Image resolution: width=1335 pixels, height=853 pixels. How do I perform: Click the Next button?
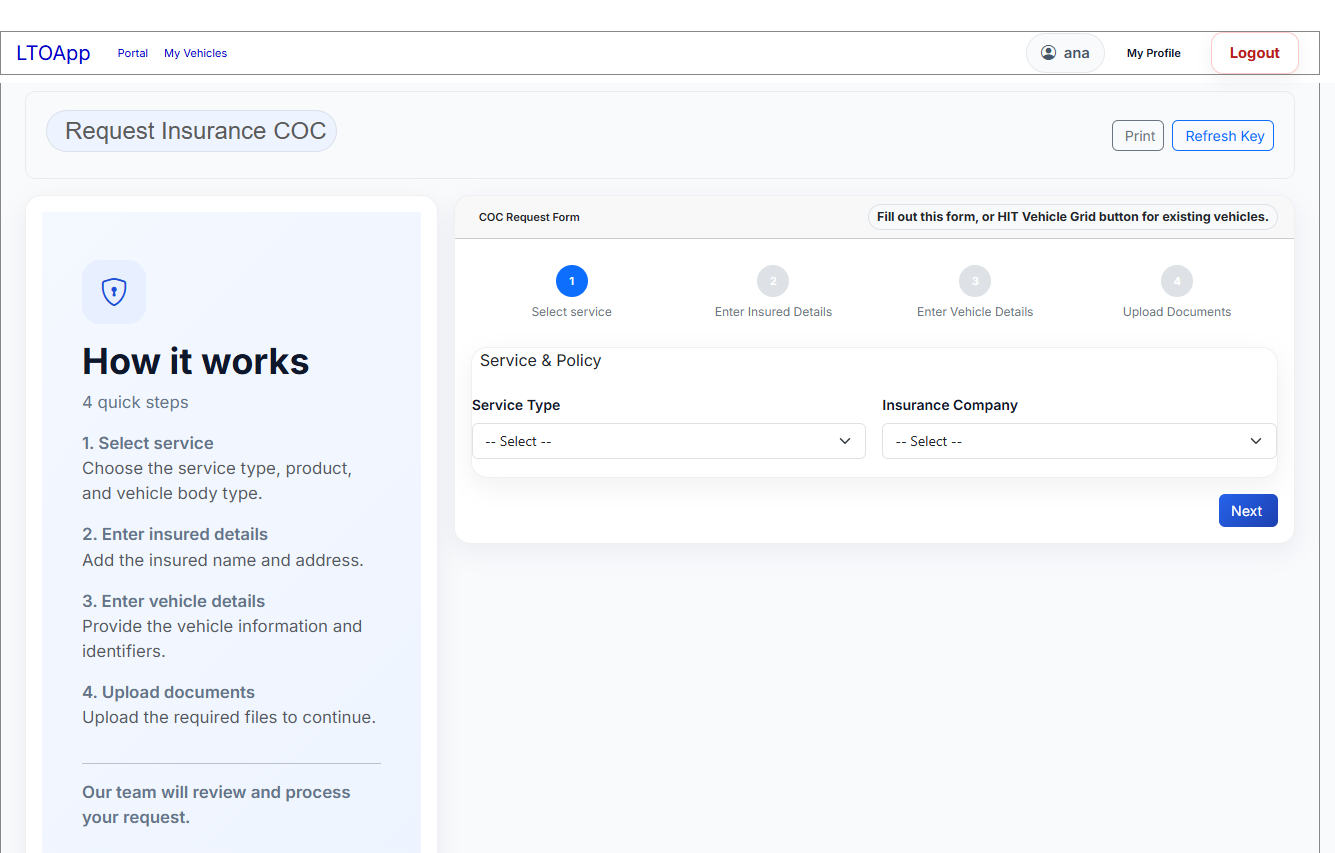tap(1247, 510)
